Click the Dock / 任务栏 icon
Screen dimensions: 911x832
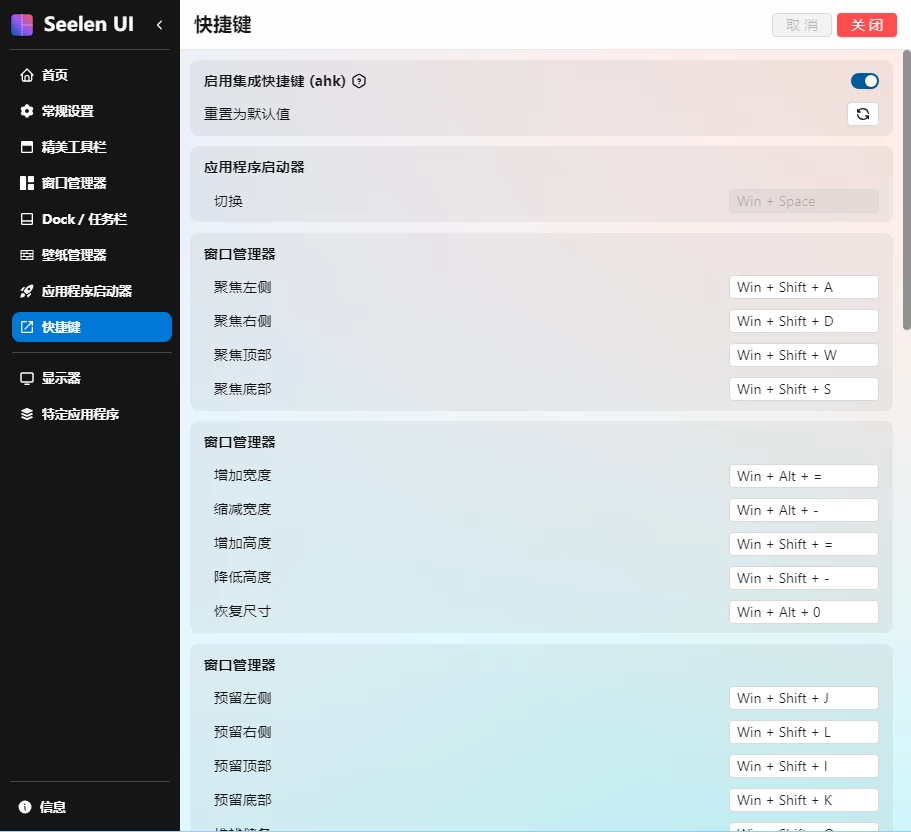point(27,219)
